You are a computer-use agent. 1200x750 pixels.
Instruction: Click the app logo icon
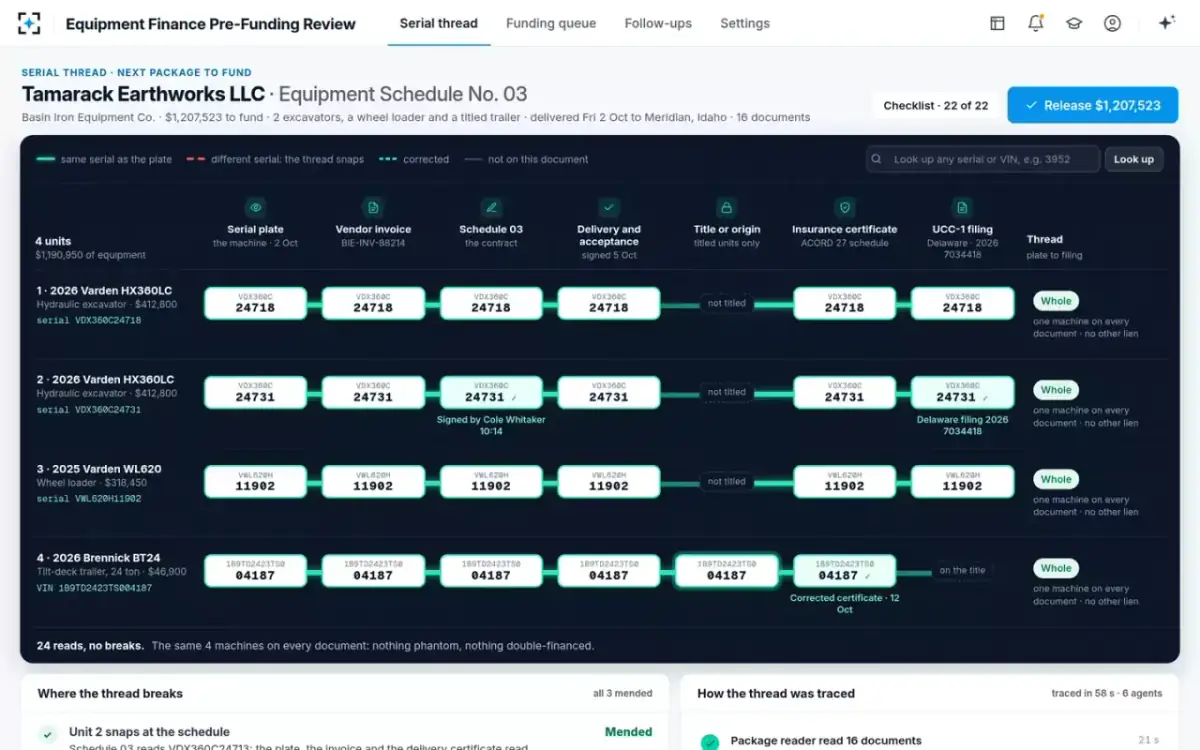pyautogui.click(x=30, y=23)
